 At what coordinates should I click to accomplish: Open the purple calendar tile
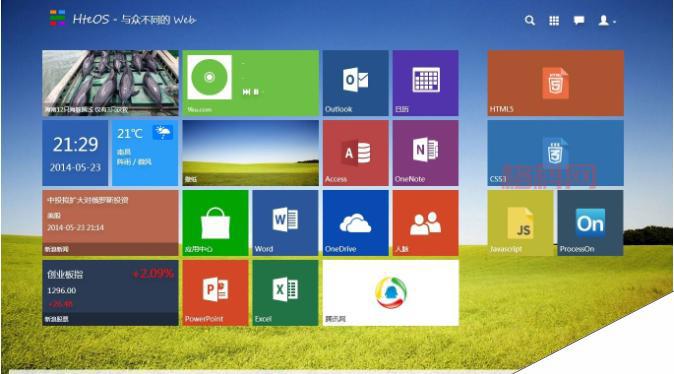pyautogui.click(x=426, y=83)
